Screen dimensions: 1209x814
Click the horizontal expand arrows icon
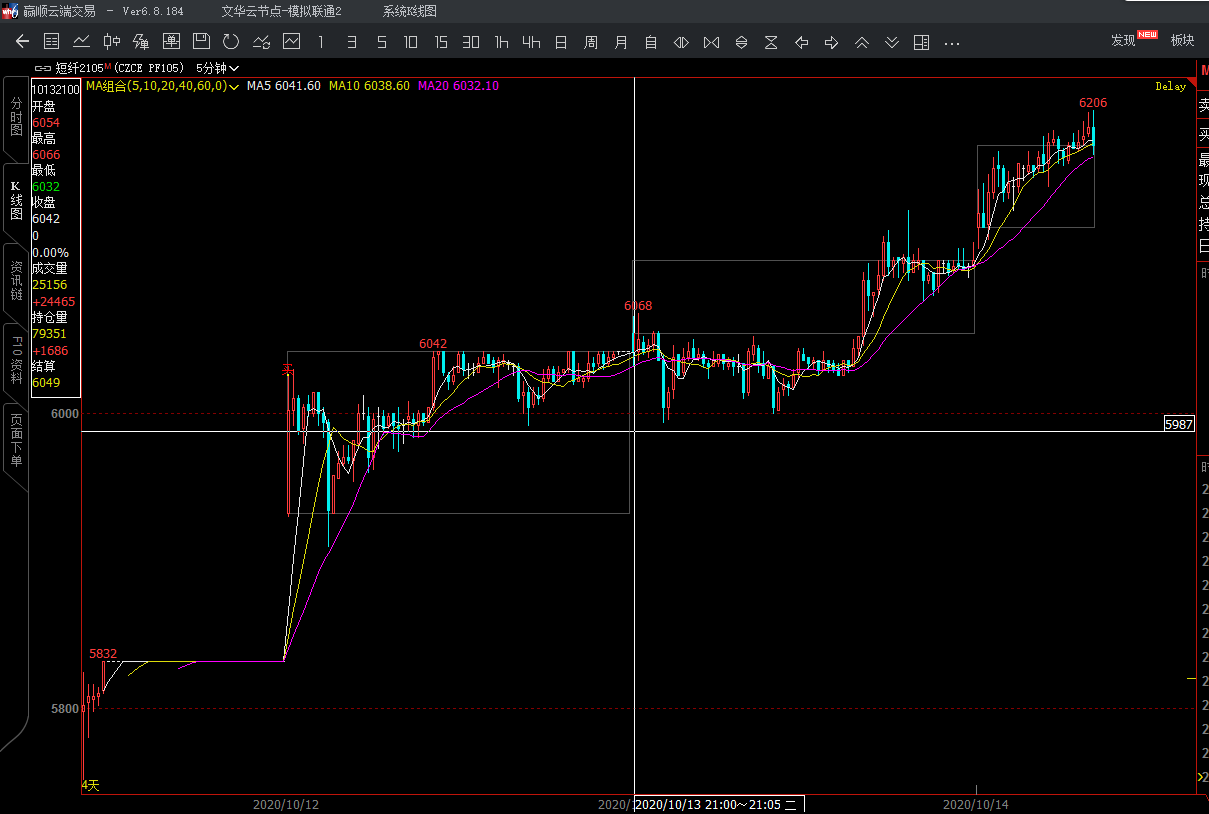[x=681, y=42]
